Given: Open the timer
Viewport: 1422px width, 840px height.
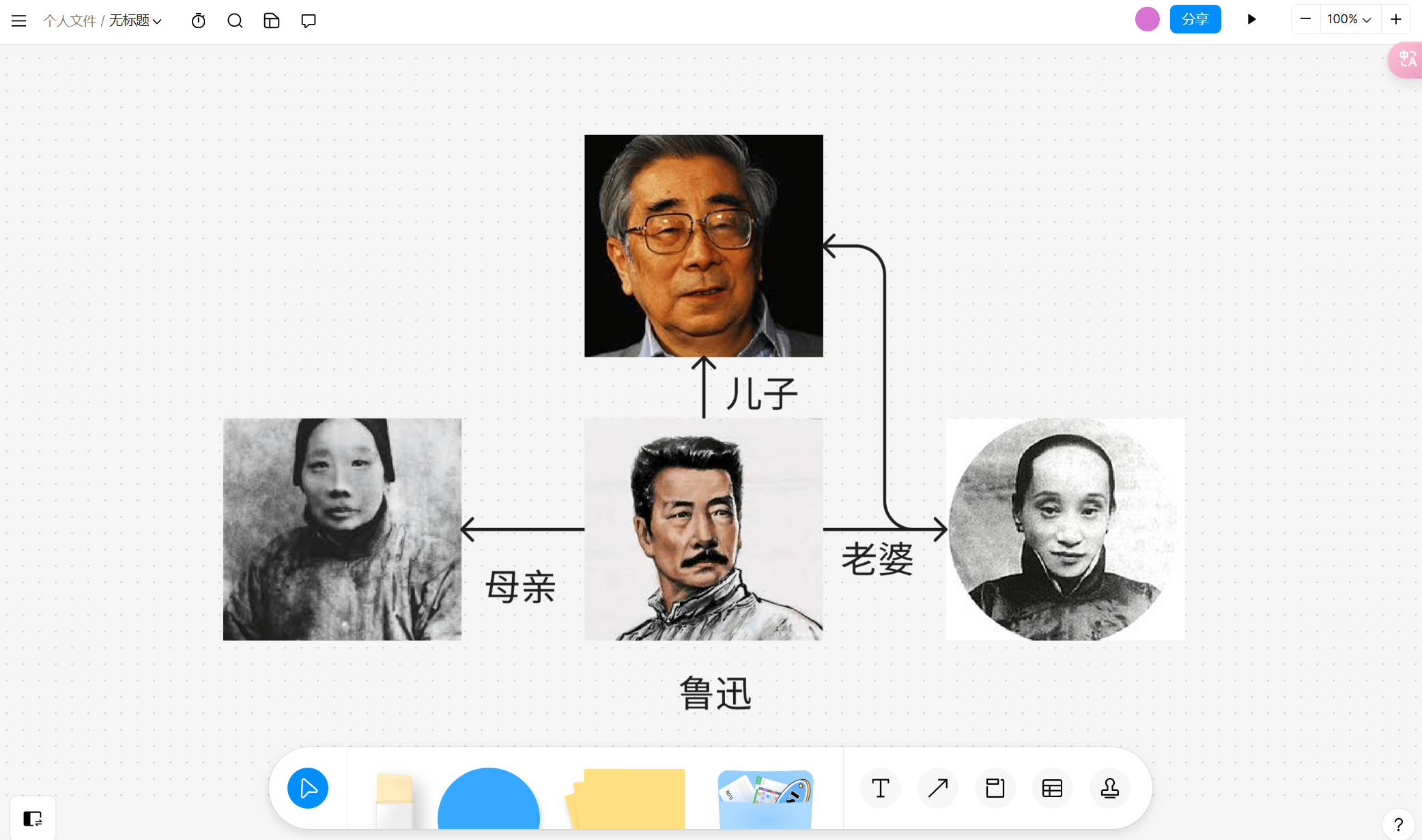Looking at the screenshot, I should coord(198,20).
